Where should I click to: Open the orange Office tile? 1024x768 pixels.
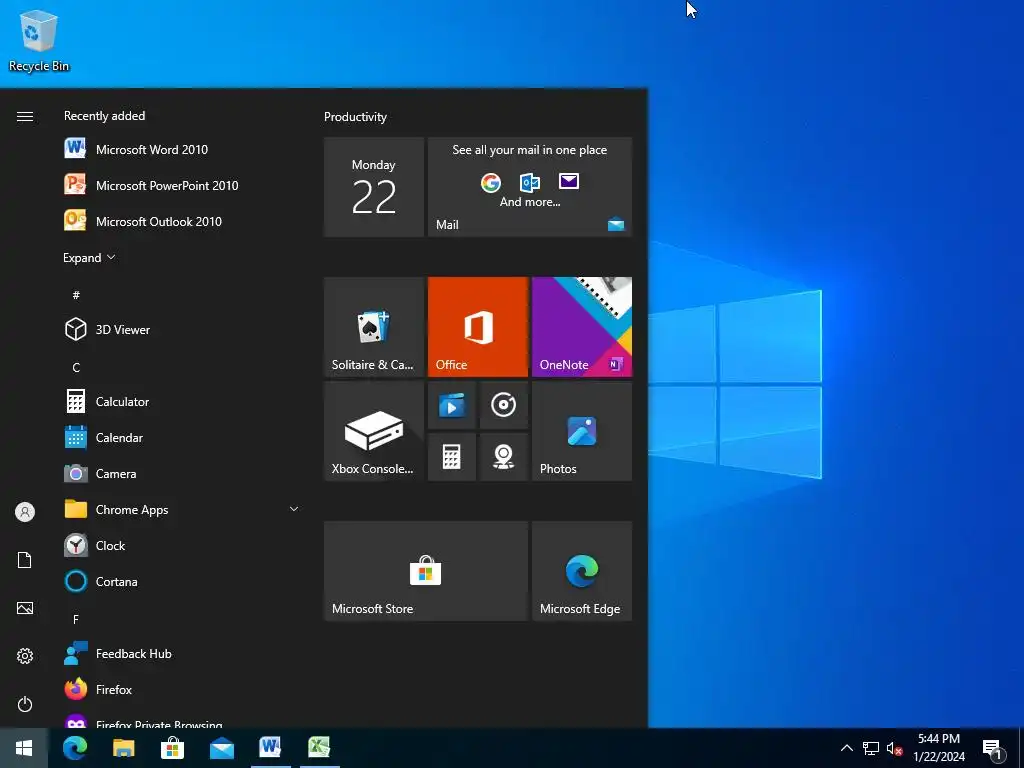pyautogui.click(x=477, y=327)
